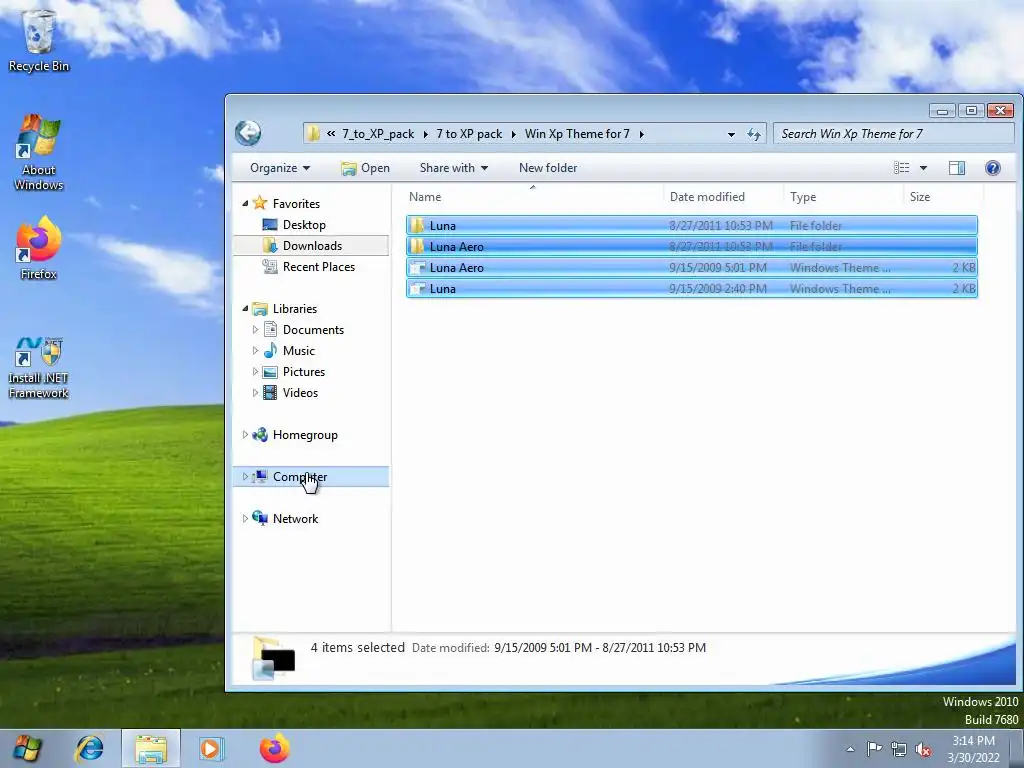Click the Change your view icon

coord(902,168)
